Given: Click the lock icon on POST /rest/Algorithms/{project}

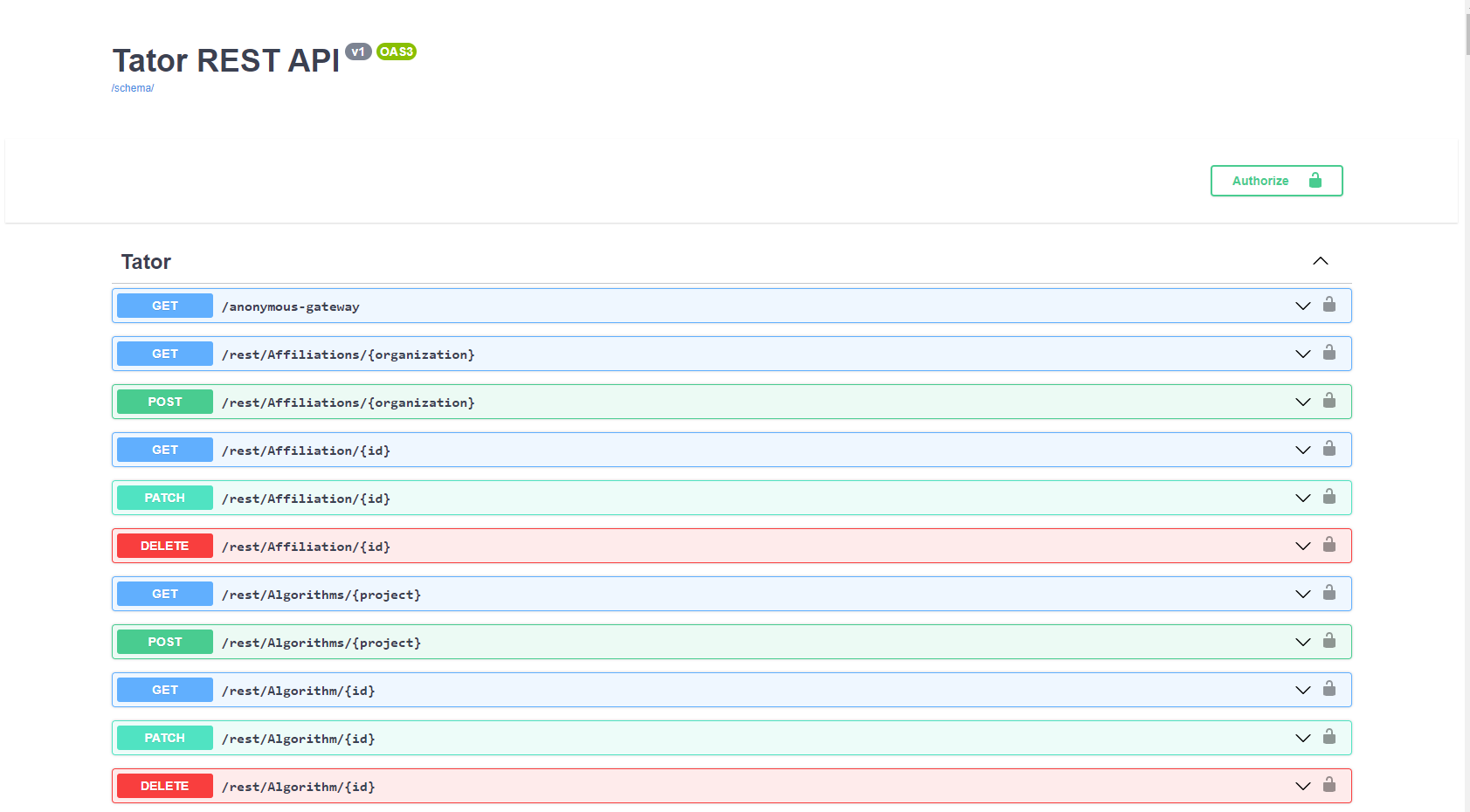Looking at the screenshot, I should [x=1330, y=641].
